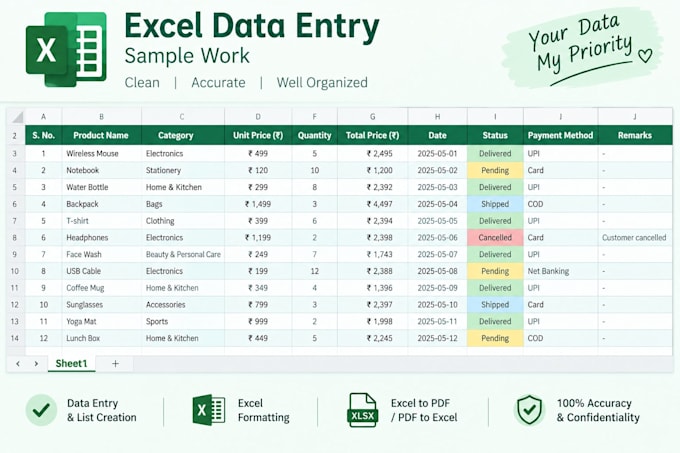Select column D header
This screenshot has width=680, height=453.
(258, 117)
